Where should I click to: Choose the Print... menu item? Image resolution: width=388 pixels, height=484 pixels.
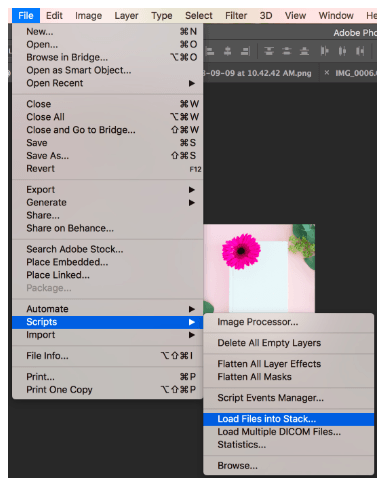(x=108, y=377)
